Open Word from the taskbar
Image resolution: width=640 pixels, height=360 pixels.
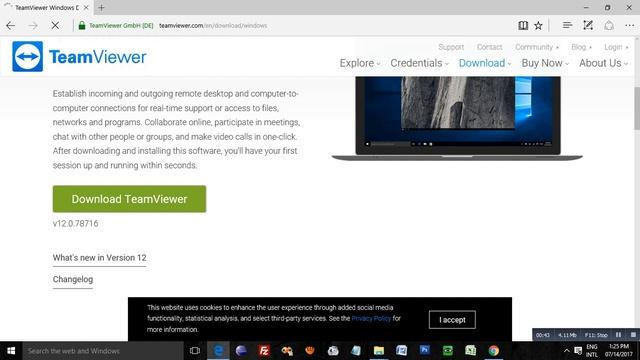pos(402,351)
